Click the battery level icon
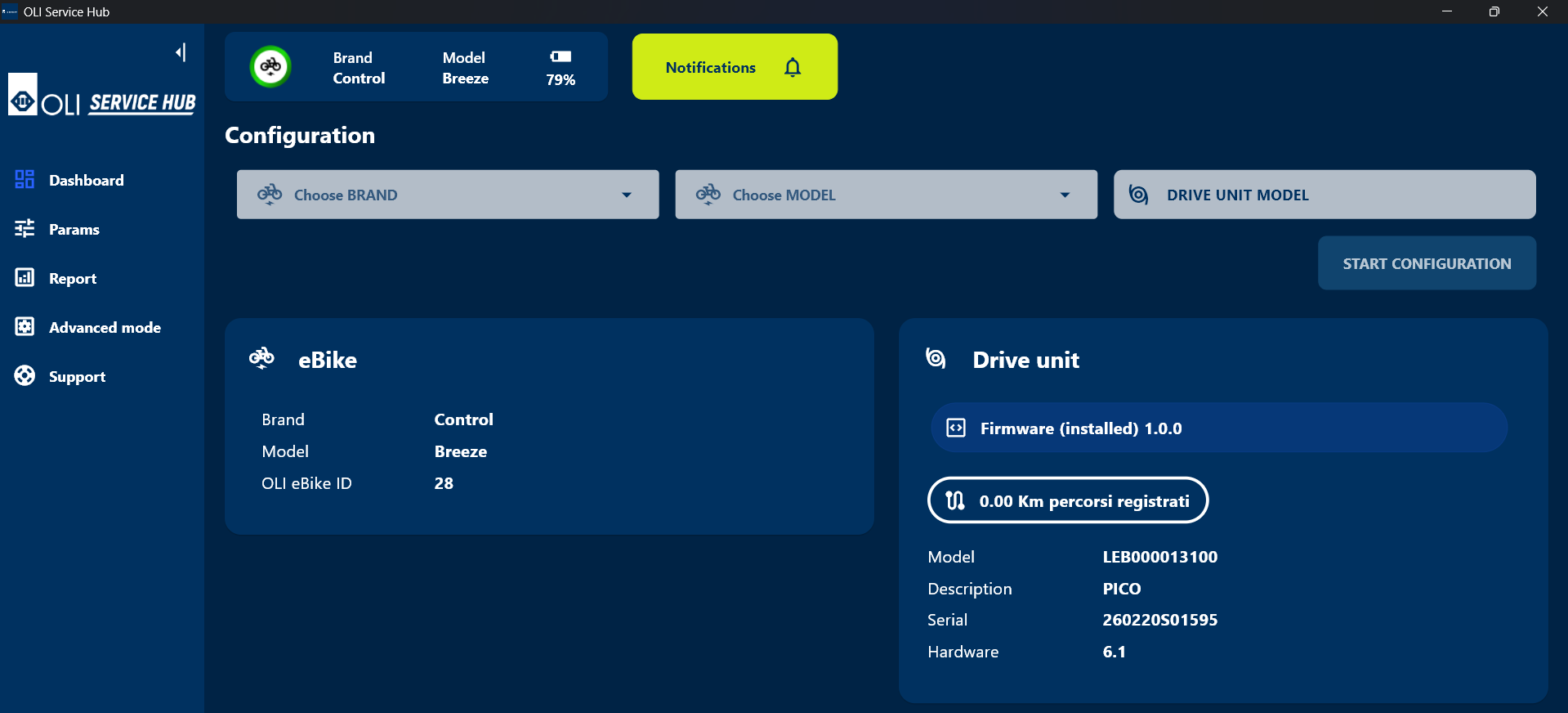Image resolution: width=1568 pixels, height=713 pixels. click(561, 56)
